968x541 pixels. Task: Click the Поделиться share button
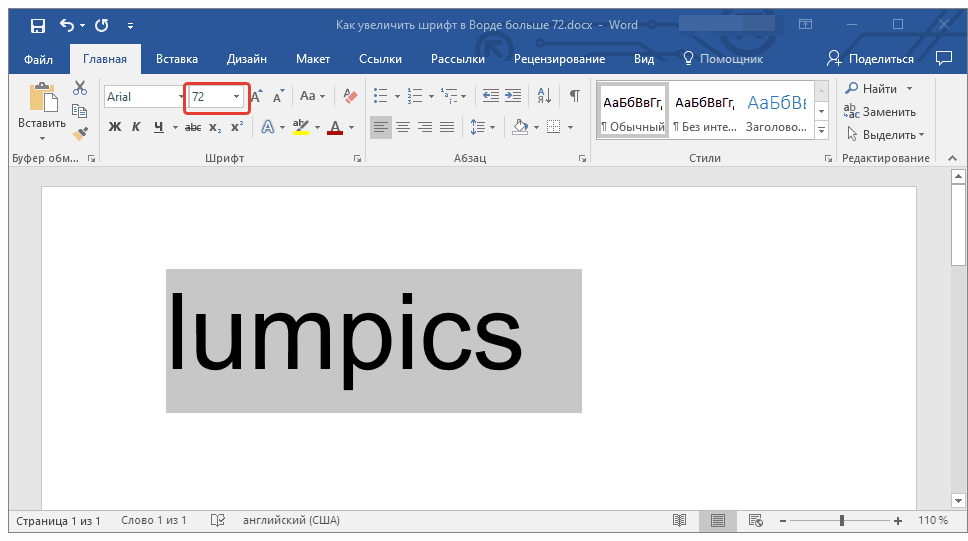point(871,59)
